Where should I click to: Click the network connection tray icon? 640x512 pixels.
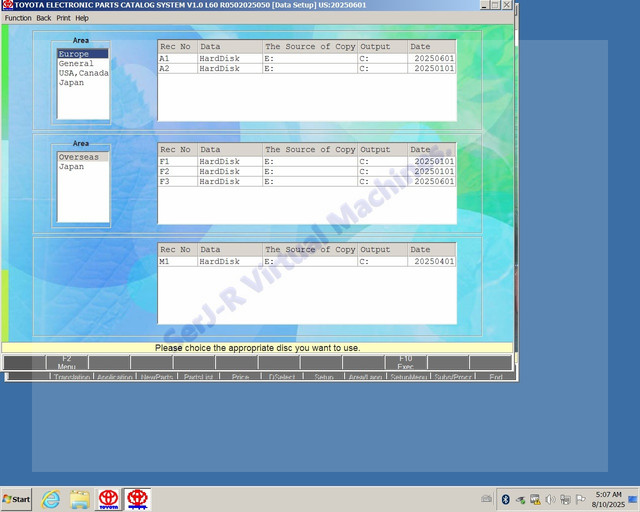565,499
